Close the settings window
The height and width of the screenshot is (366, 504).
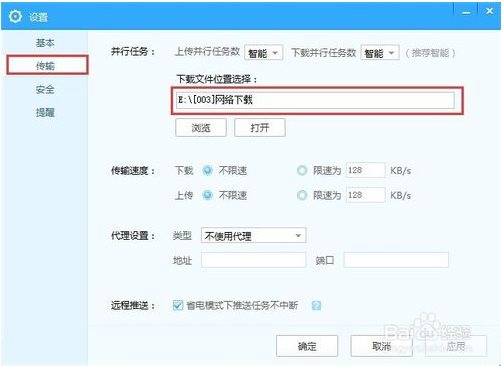489,11
